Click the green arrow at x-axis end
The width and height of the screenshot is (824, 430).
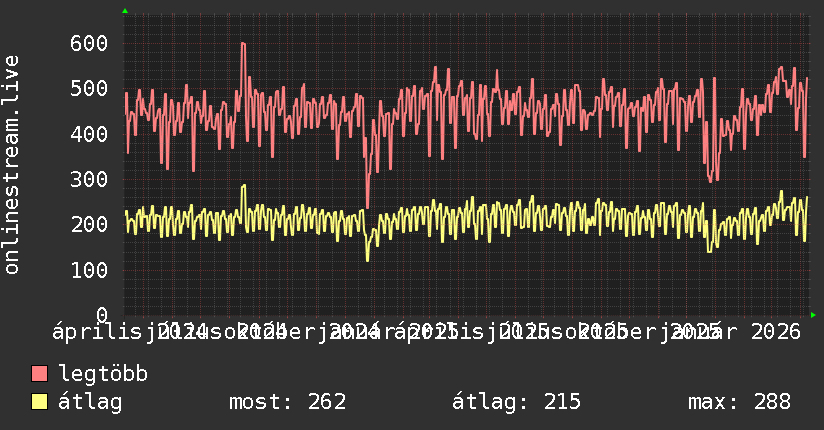coord(813,315)
